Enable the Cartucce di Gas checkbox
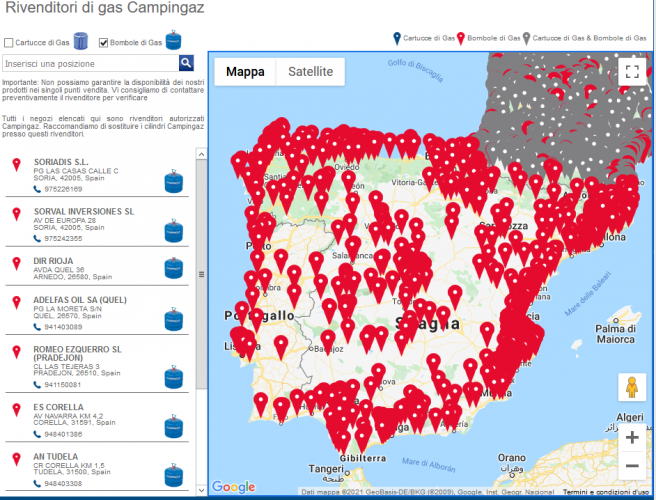The image size is (656, 500). [x=9, y=43]
